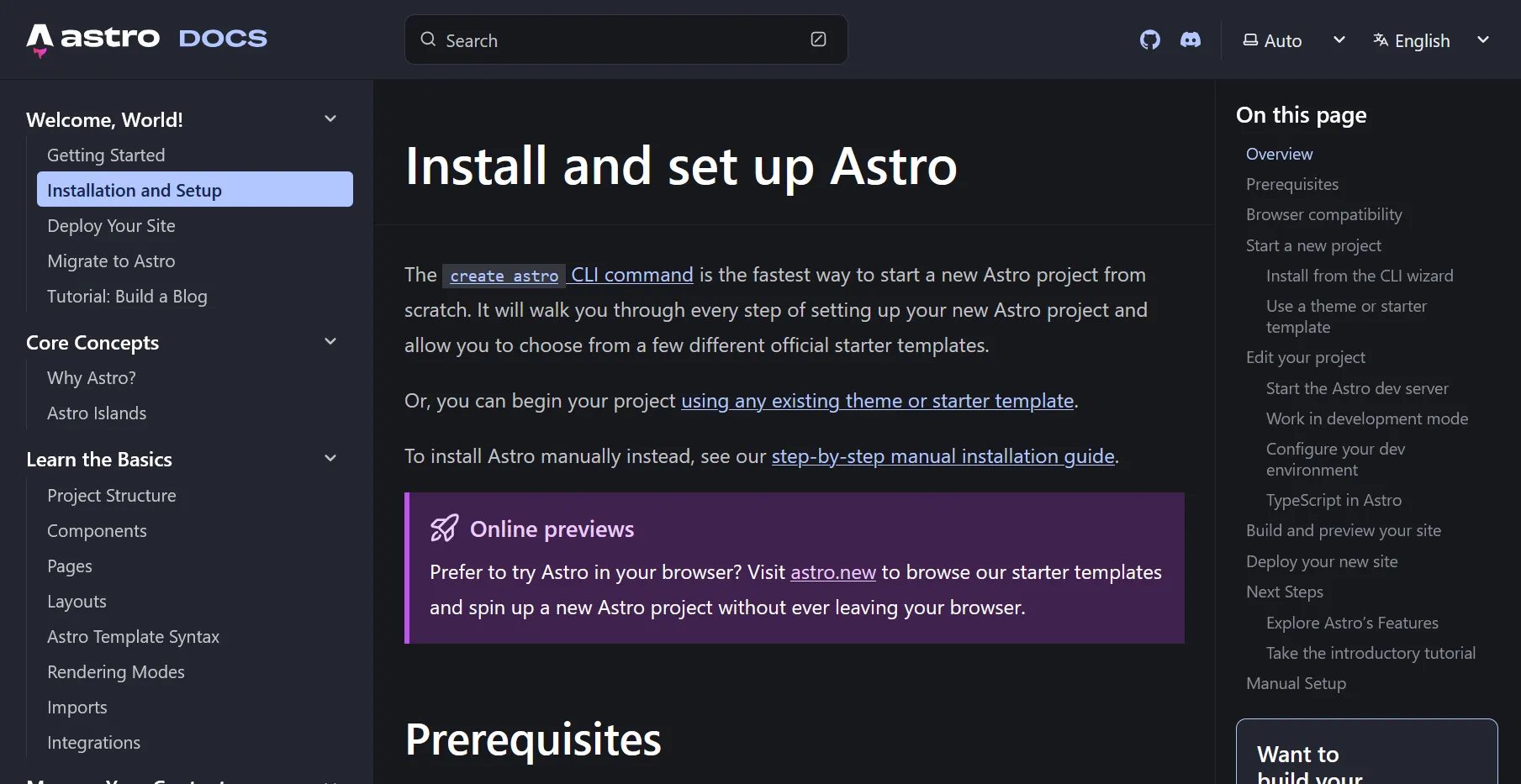Open Project Structure page
1521x784 pixels.
tap(112, 495)
